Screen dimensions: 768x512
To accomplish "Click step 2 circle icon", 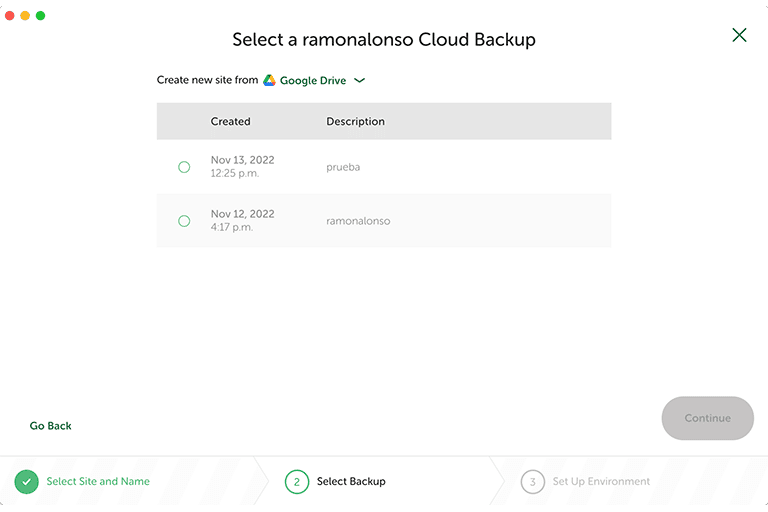I will (297, 482).
